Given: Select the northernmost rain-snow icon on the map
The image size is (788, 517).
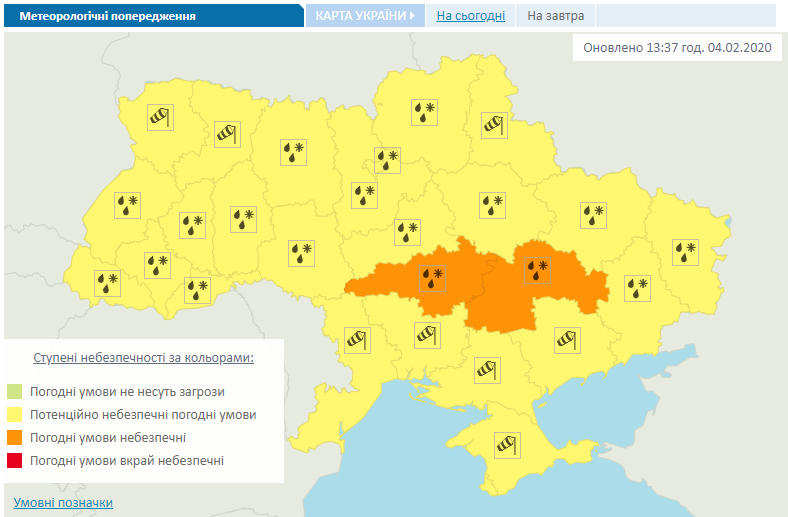Looking at the screenshot, I should [425, 111].
